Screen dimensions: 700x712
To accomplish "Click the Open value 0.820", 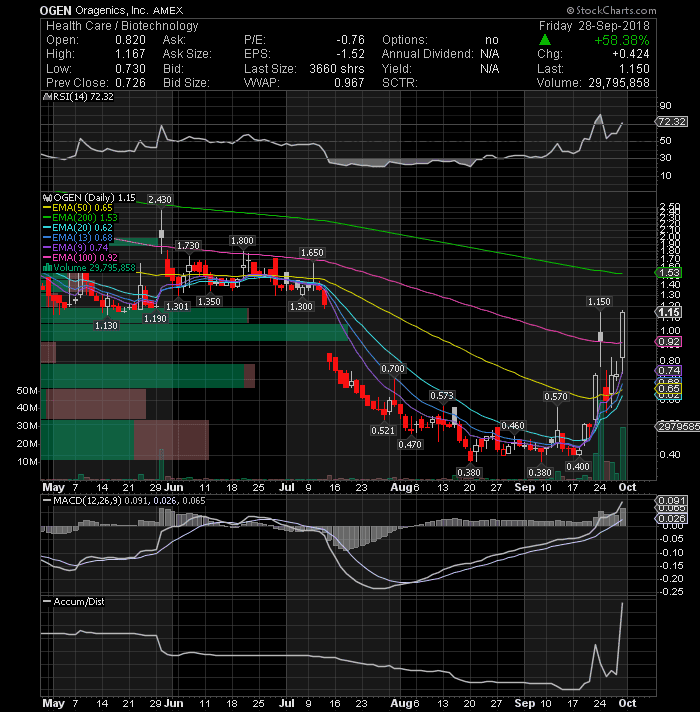I will point(130,40).
